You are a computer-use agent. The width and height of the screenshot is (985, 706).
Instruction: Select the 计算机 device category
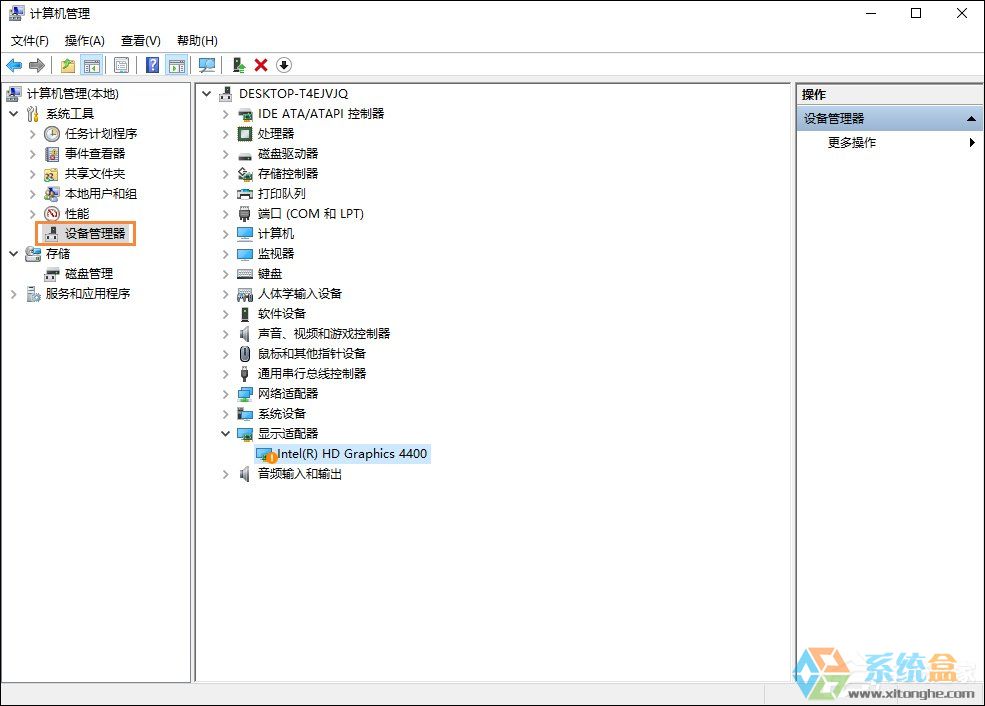(x=276, y=234)
